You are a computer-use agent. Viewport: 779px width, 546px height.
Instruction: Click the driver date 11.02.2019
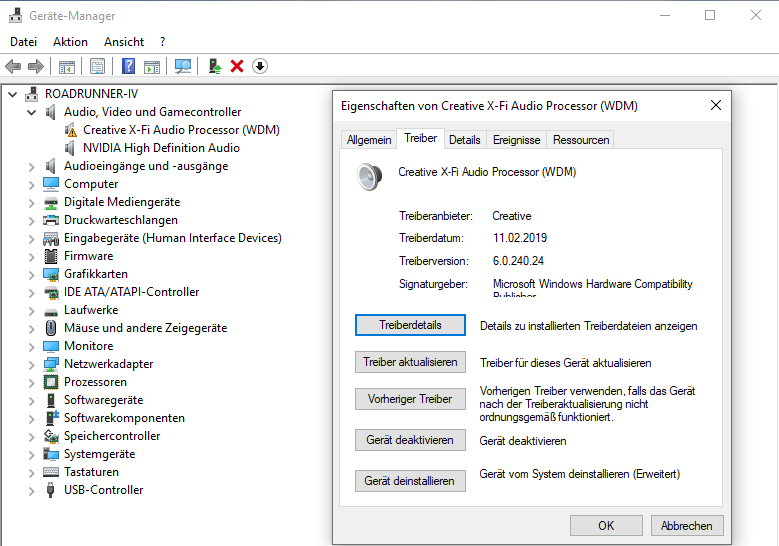click(x=520, y=238)
